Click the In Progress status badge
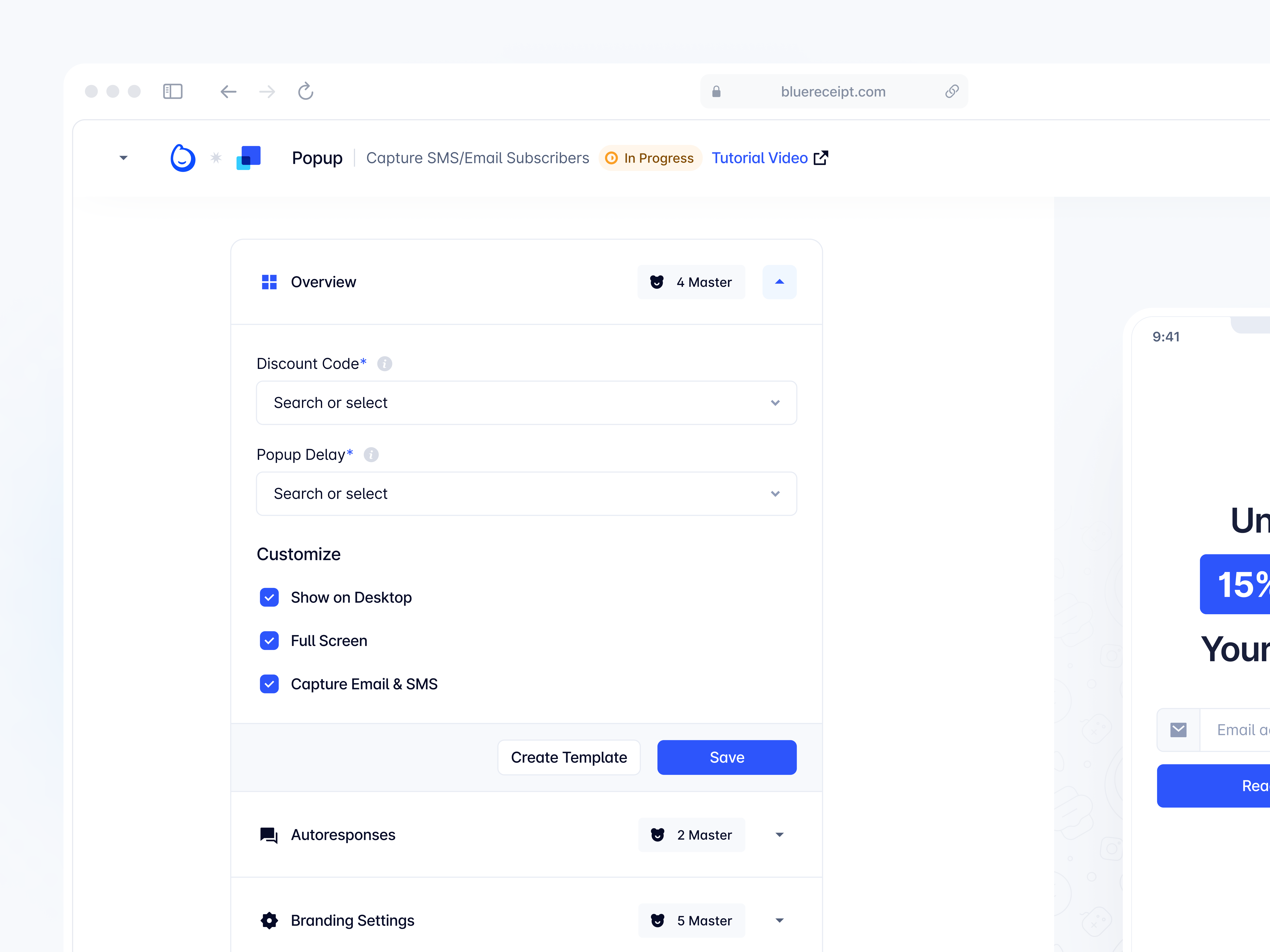The width and height of the screenshot is (1270, 952). point(650,158)
